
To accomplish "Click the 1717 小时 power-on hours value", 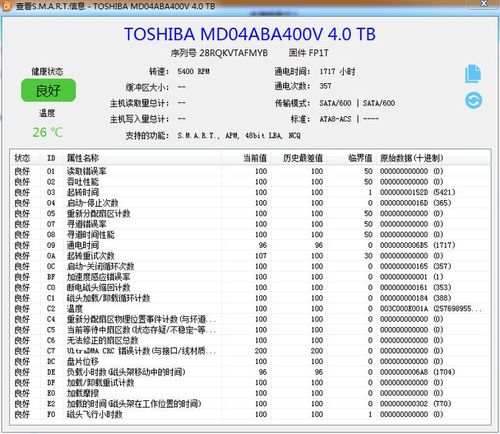I will (x=337, y=71).
